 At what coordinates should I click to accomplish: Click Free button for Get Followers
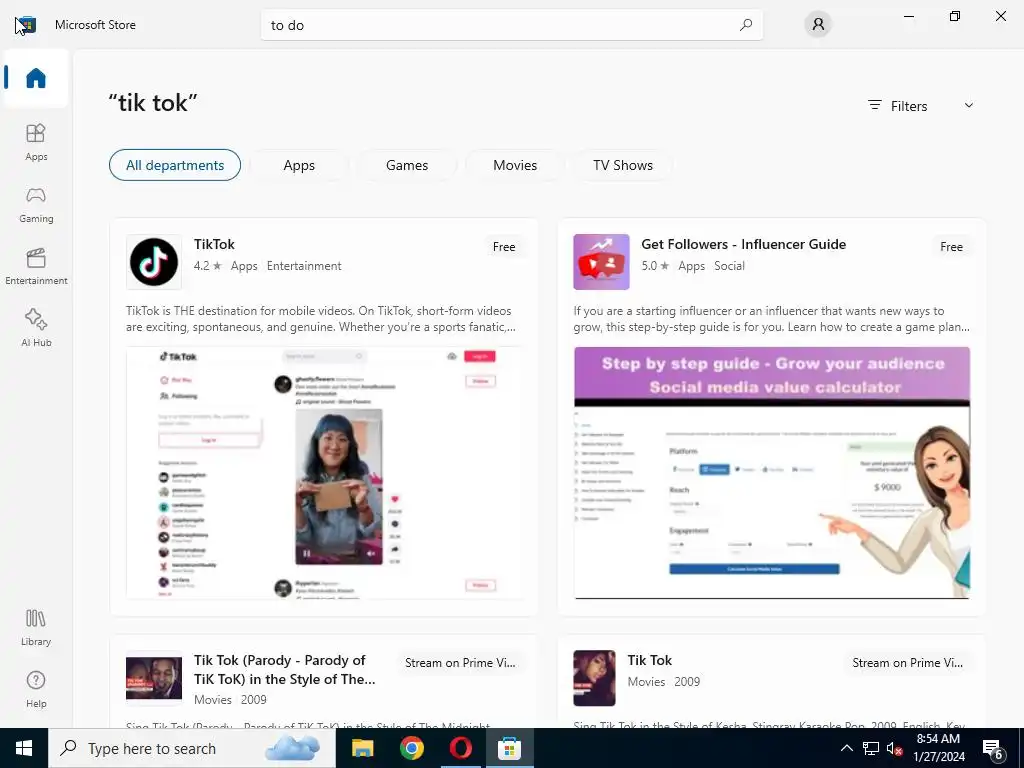click(951, 247)
